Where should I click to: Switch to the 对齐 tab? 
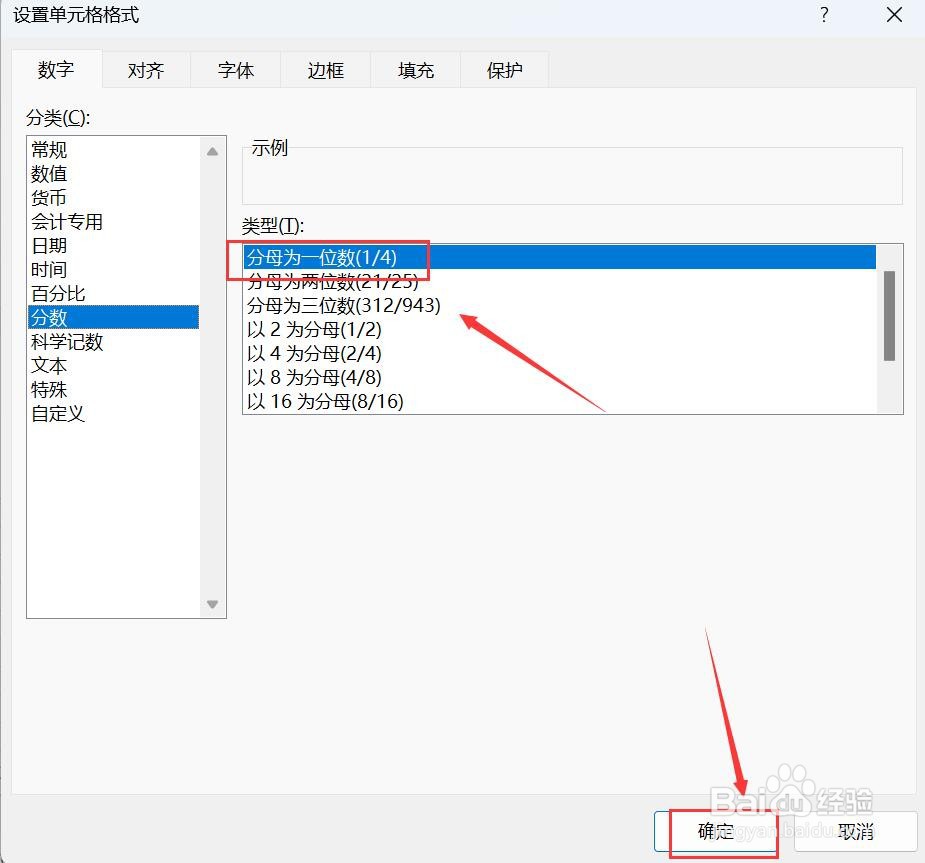(x=146, y=70)
